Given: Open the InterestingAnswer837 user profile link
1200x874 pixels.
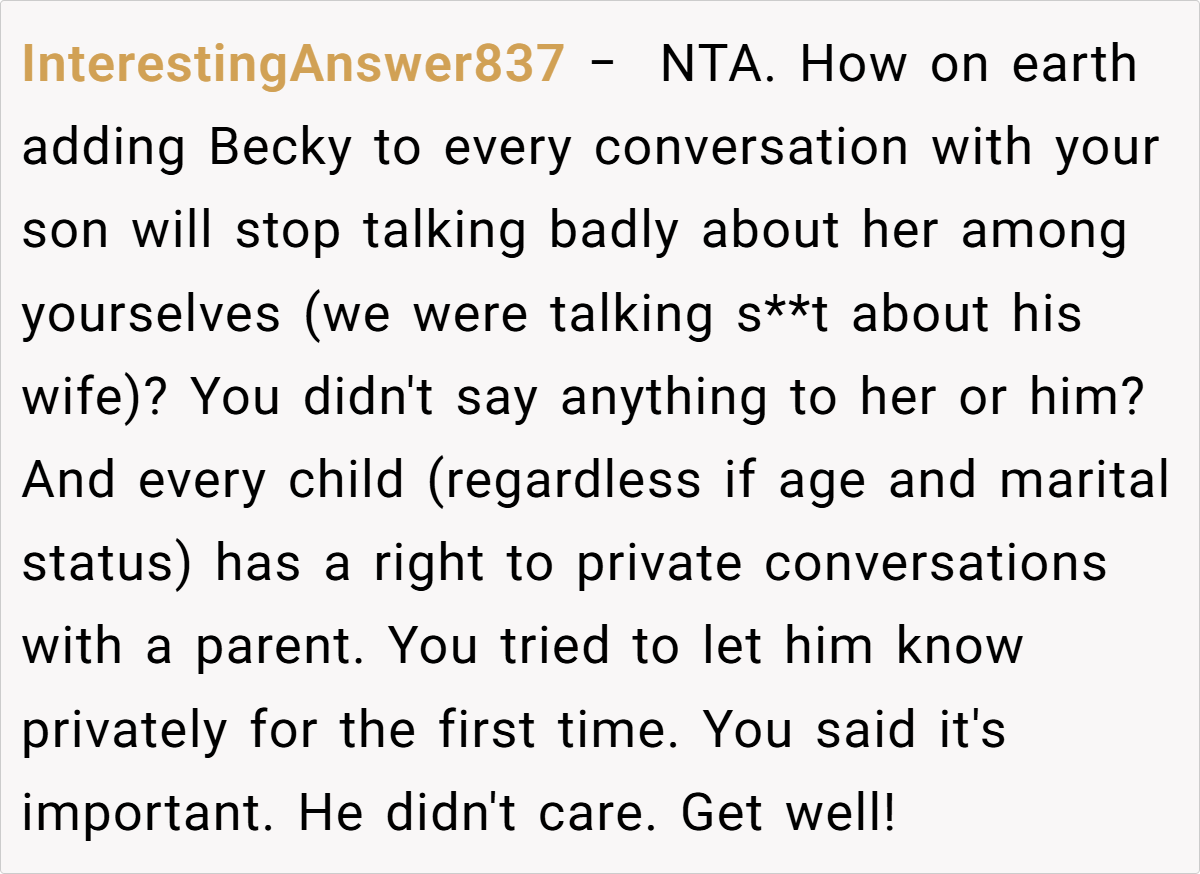Looking at the screenshot, I should 292,66.
